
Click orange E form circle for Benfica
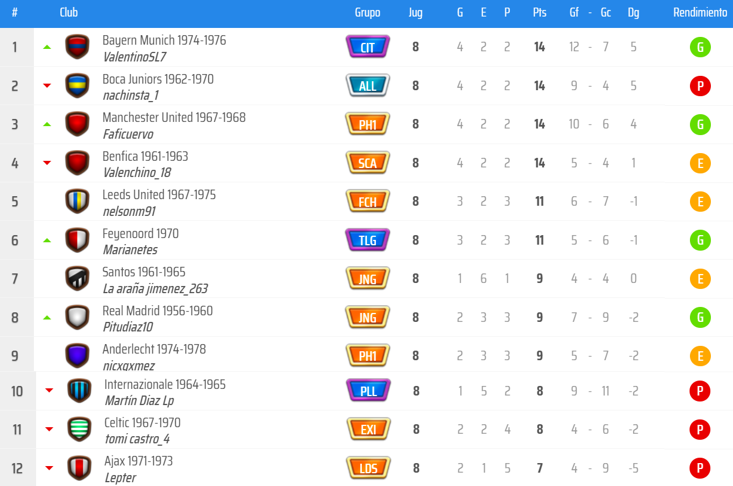pyautogui.click(x=700, y=163)
